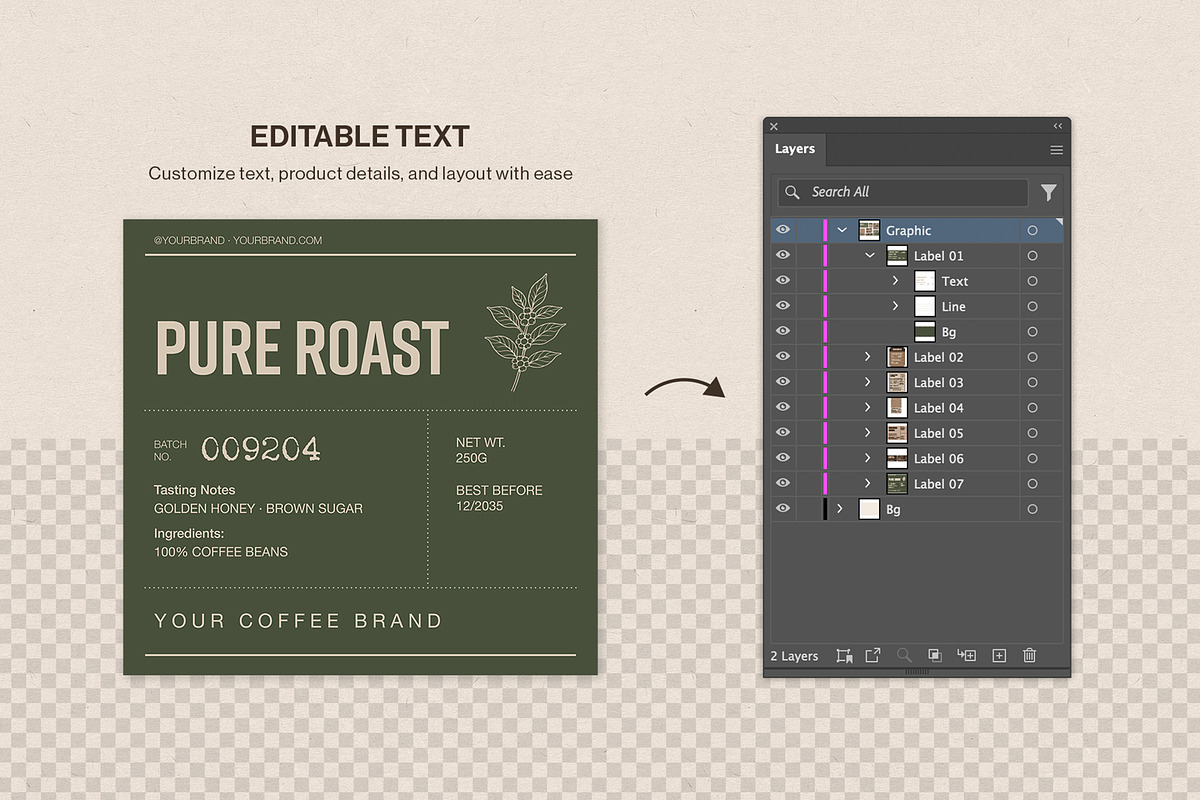Click target circle for Label 05
This screenshot has height=800, width=1200.
[1032, 433]
